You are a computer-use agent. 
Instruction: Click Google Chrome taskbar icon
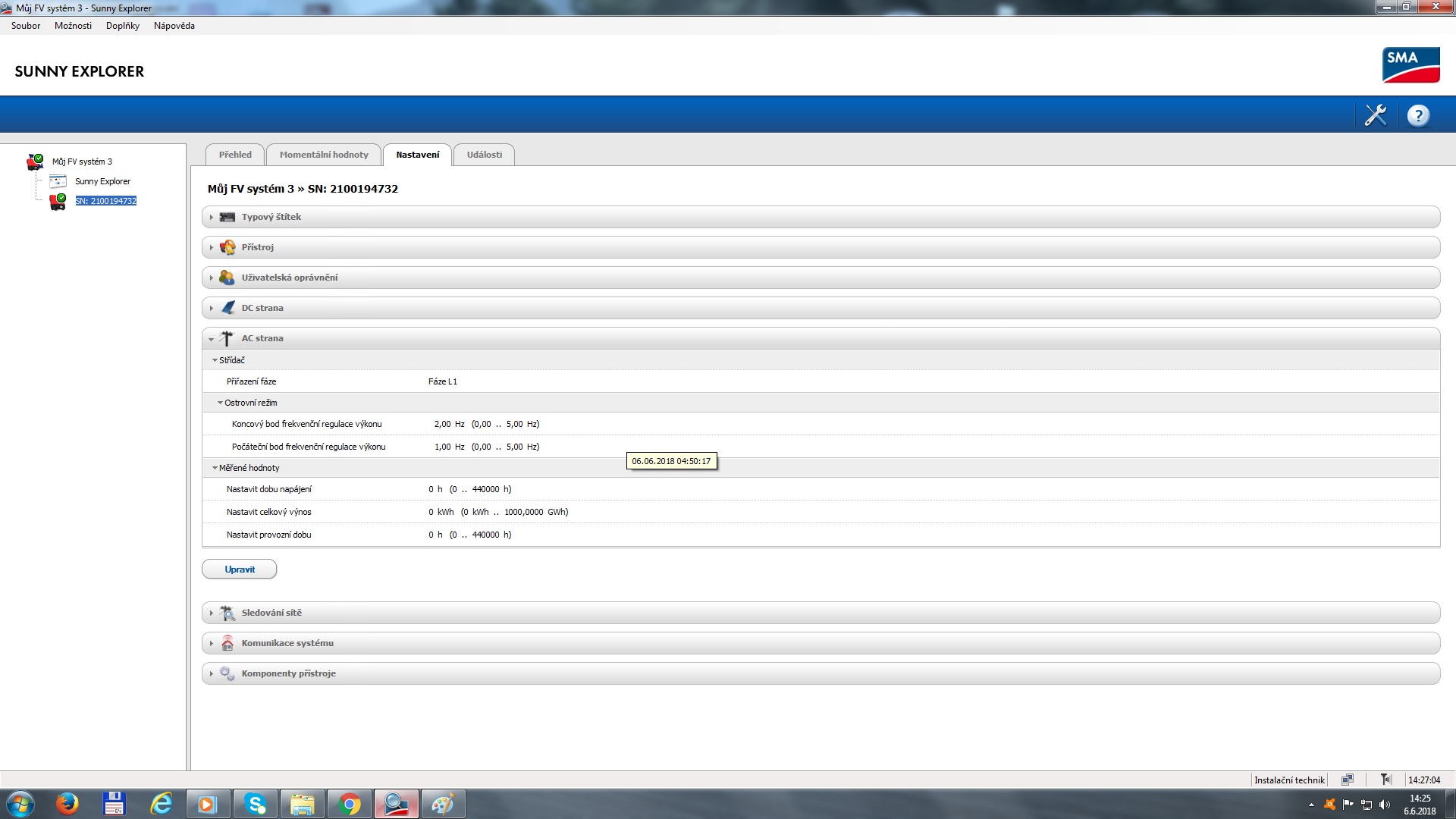point(350,804)
